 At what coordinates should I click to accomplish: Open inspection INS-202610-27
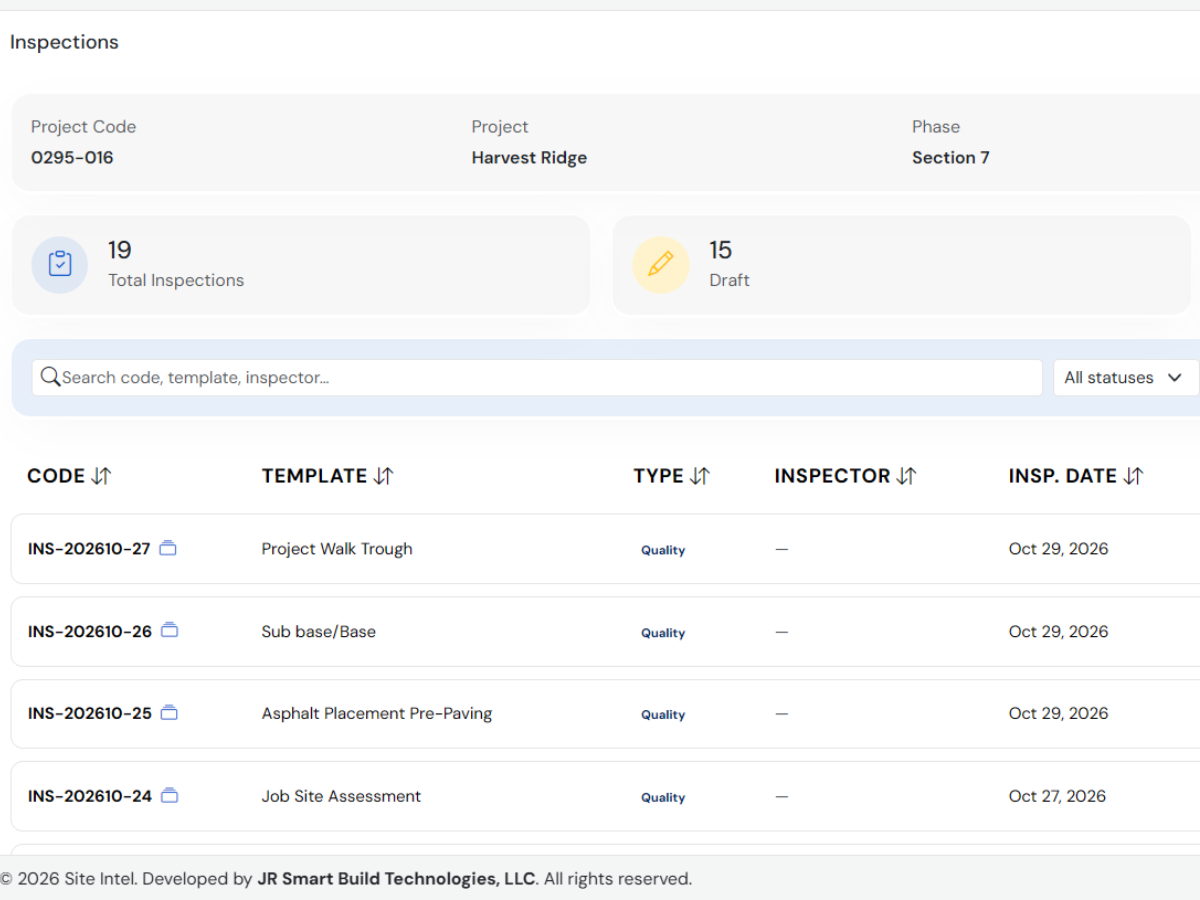[89, 549]
